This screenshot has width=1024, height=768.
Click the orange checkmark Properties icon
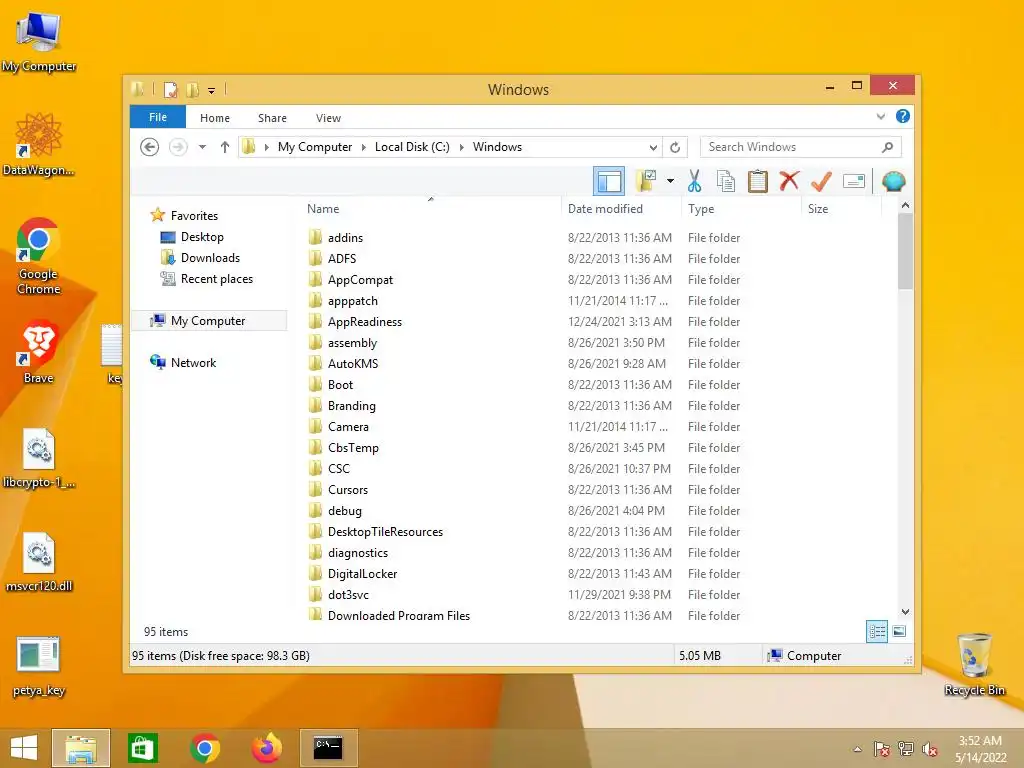point(822,181)
